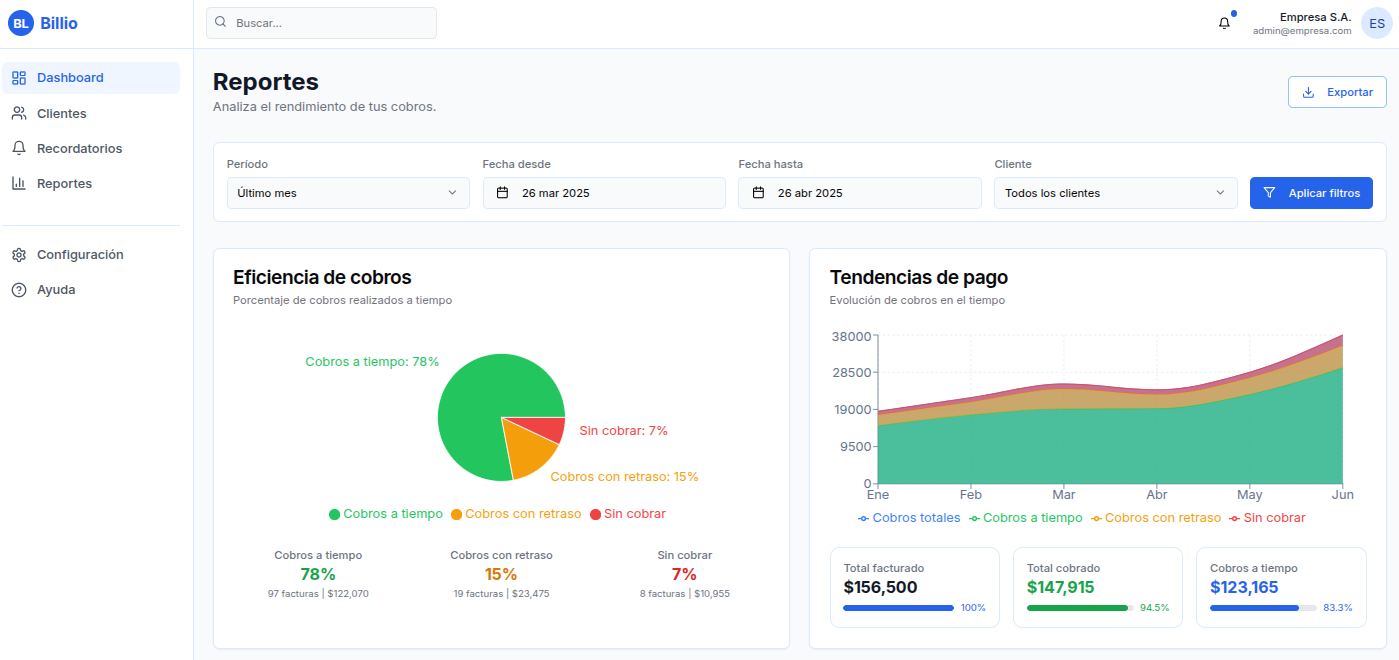1399x660 pixels.
Task: Go to the Reportes menu item
Action: click(65, 183)
